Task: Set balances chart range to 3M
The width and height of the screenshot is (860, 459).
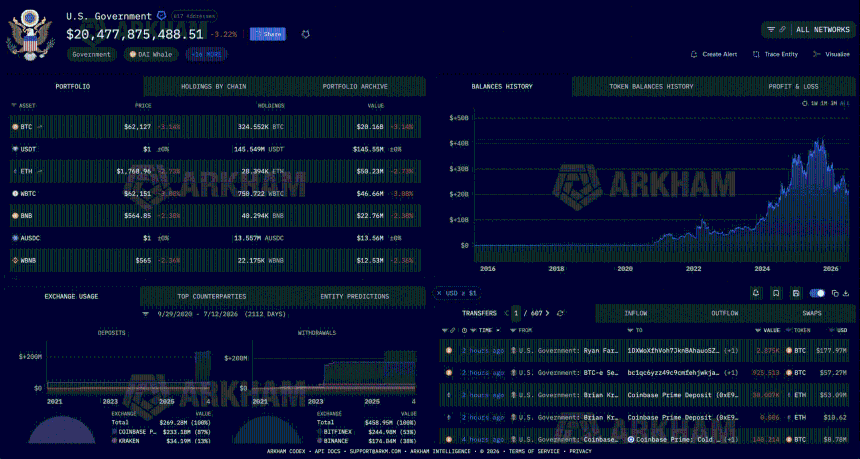Action: click(833, 103)
